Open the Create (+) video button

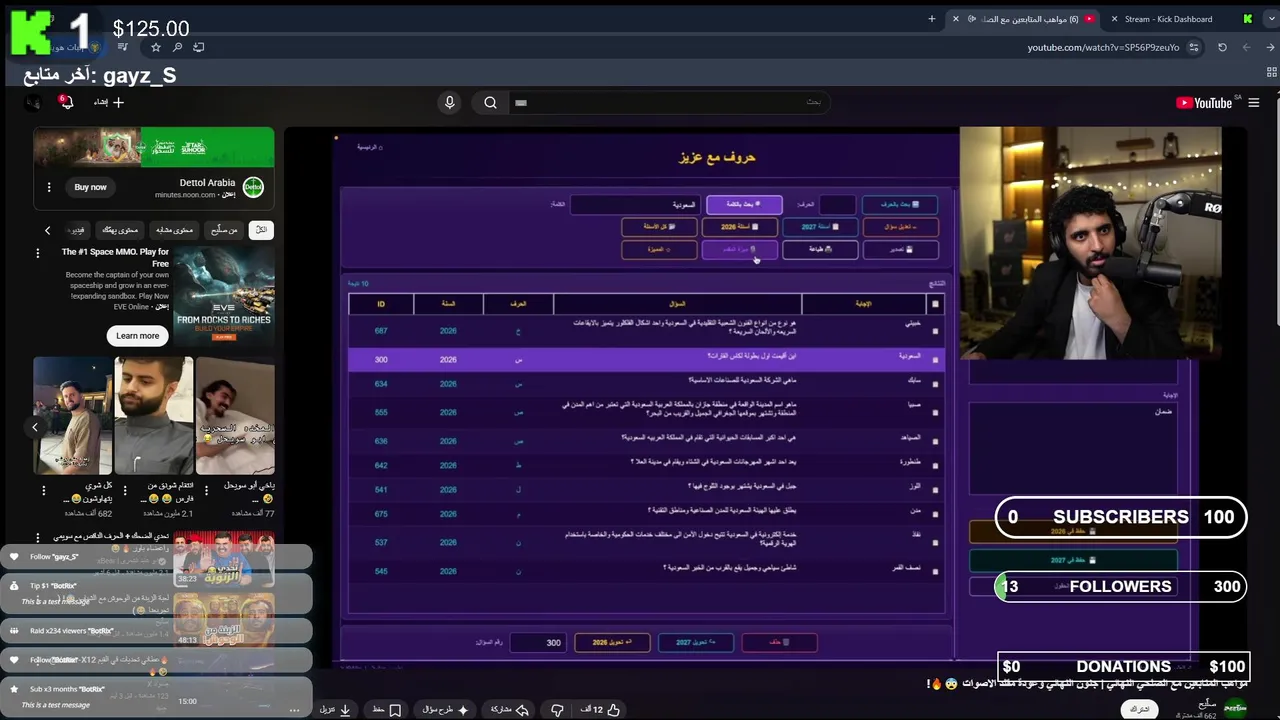pos(109,102)
